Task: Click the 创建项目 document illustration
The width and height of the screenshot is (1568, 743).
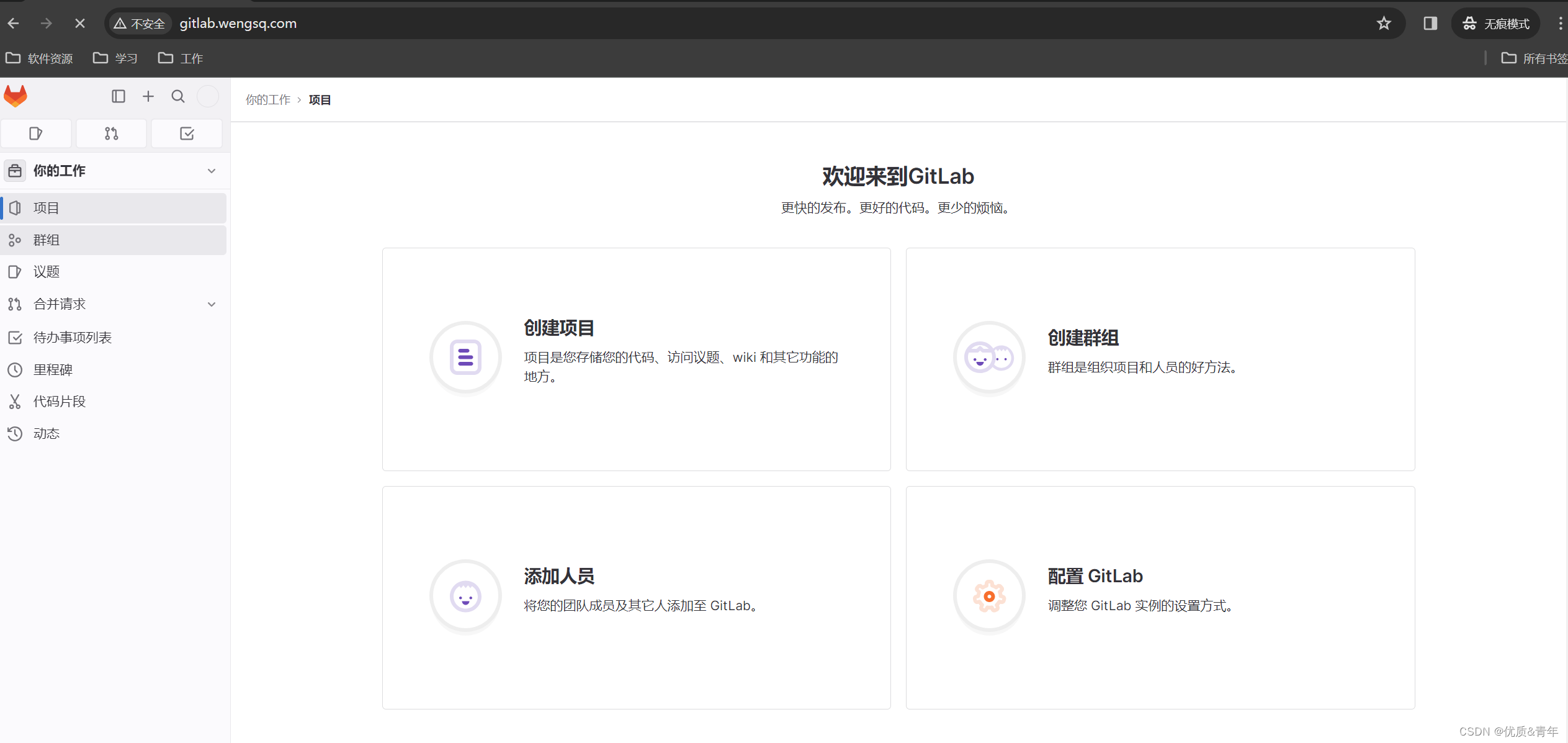Action: [465, 358]
